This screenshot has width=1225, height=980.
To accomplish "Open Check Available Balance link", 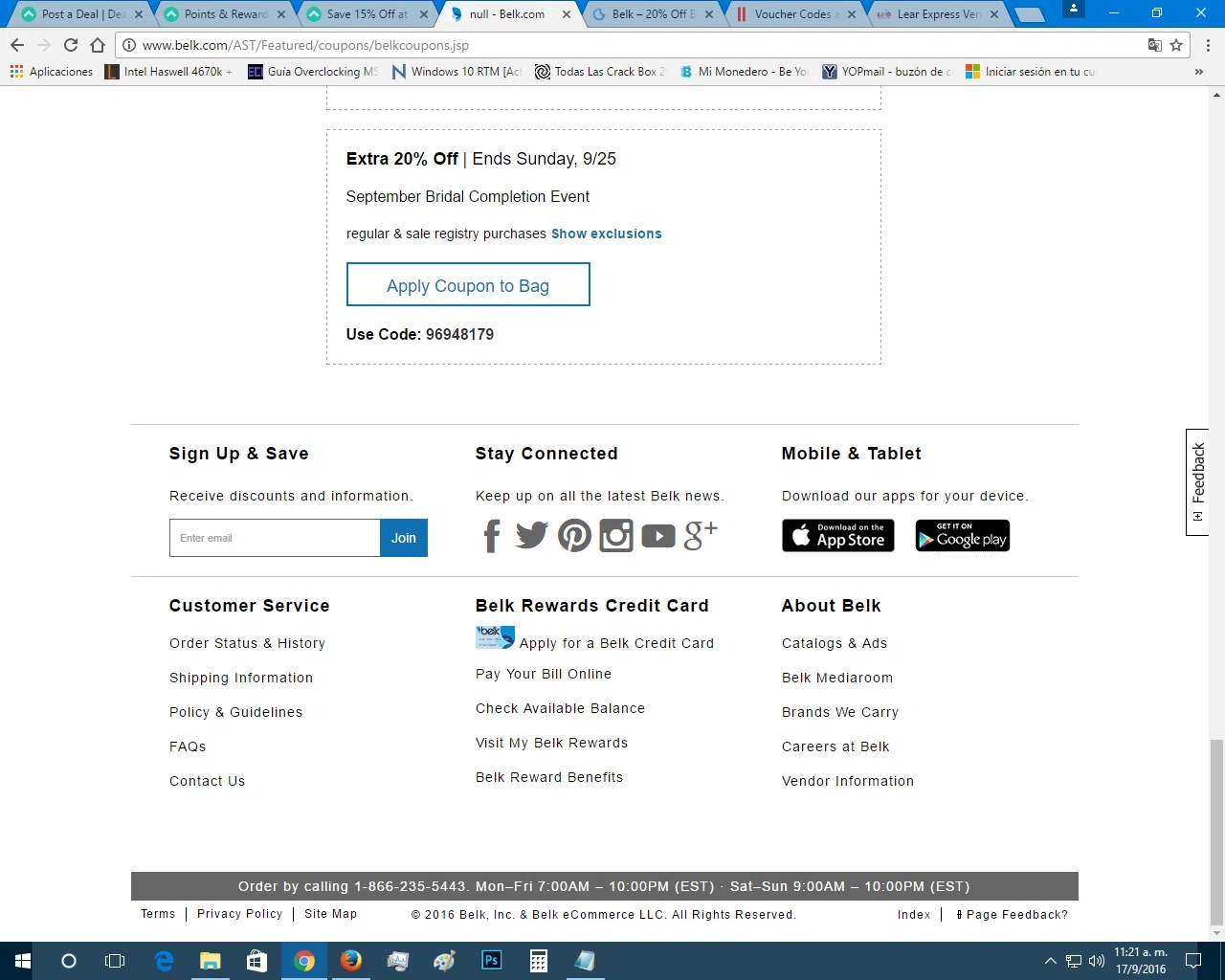I will (560, 708).
